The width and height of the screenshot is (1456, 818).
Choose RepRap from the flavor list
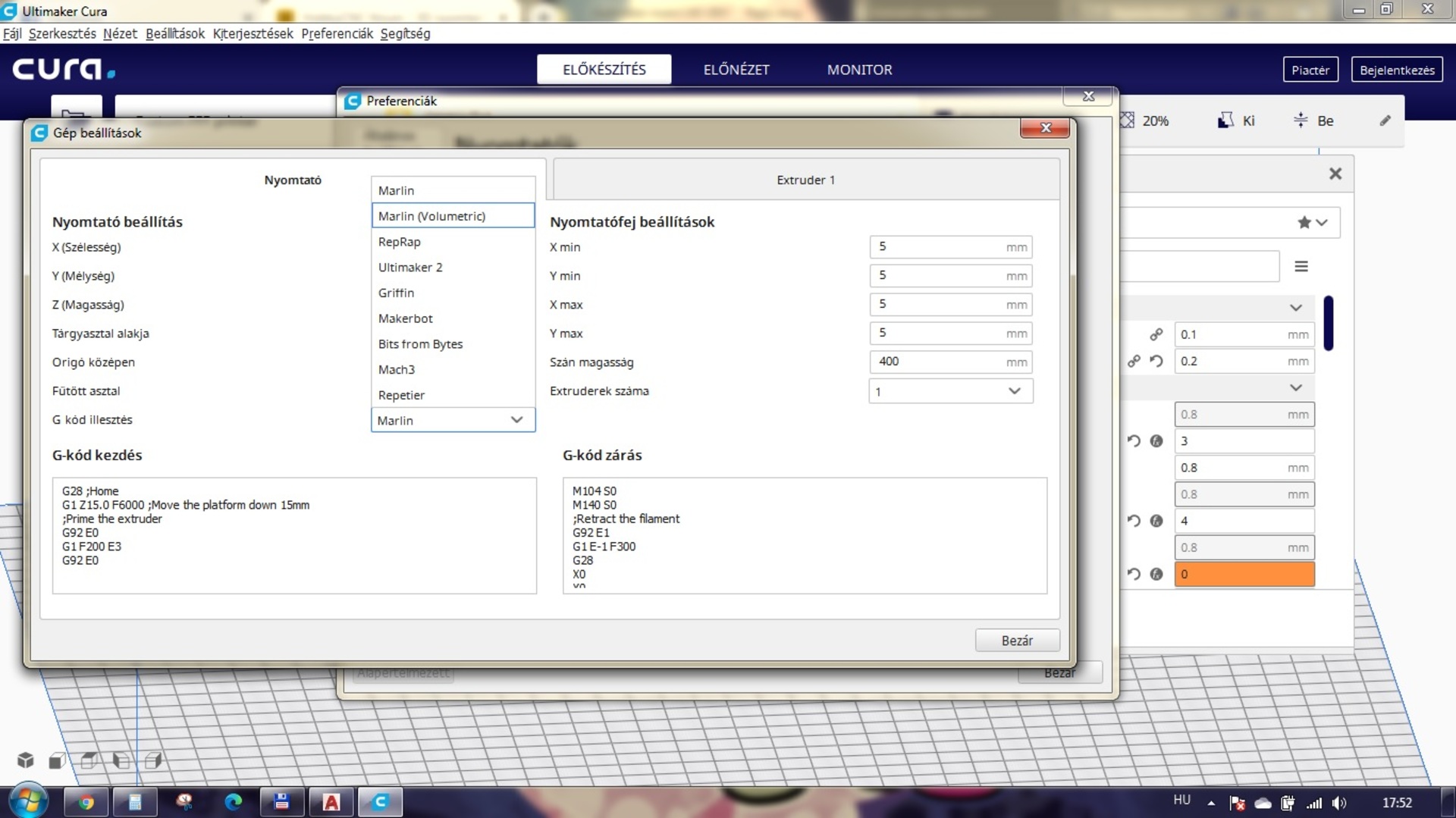point(453,242)
